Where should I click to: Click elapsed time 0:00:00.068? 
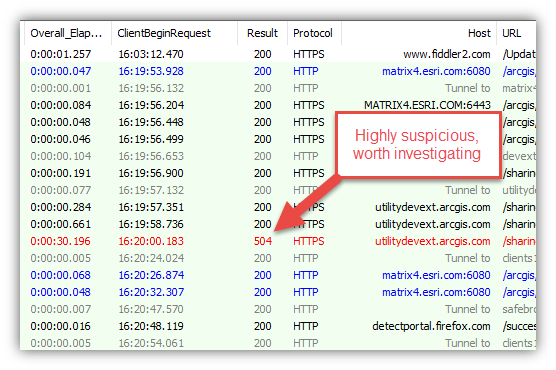[x=61, y=276]
